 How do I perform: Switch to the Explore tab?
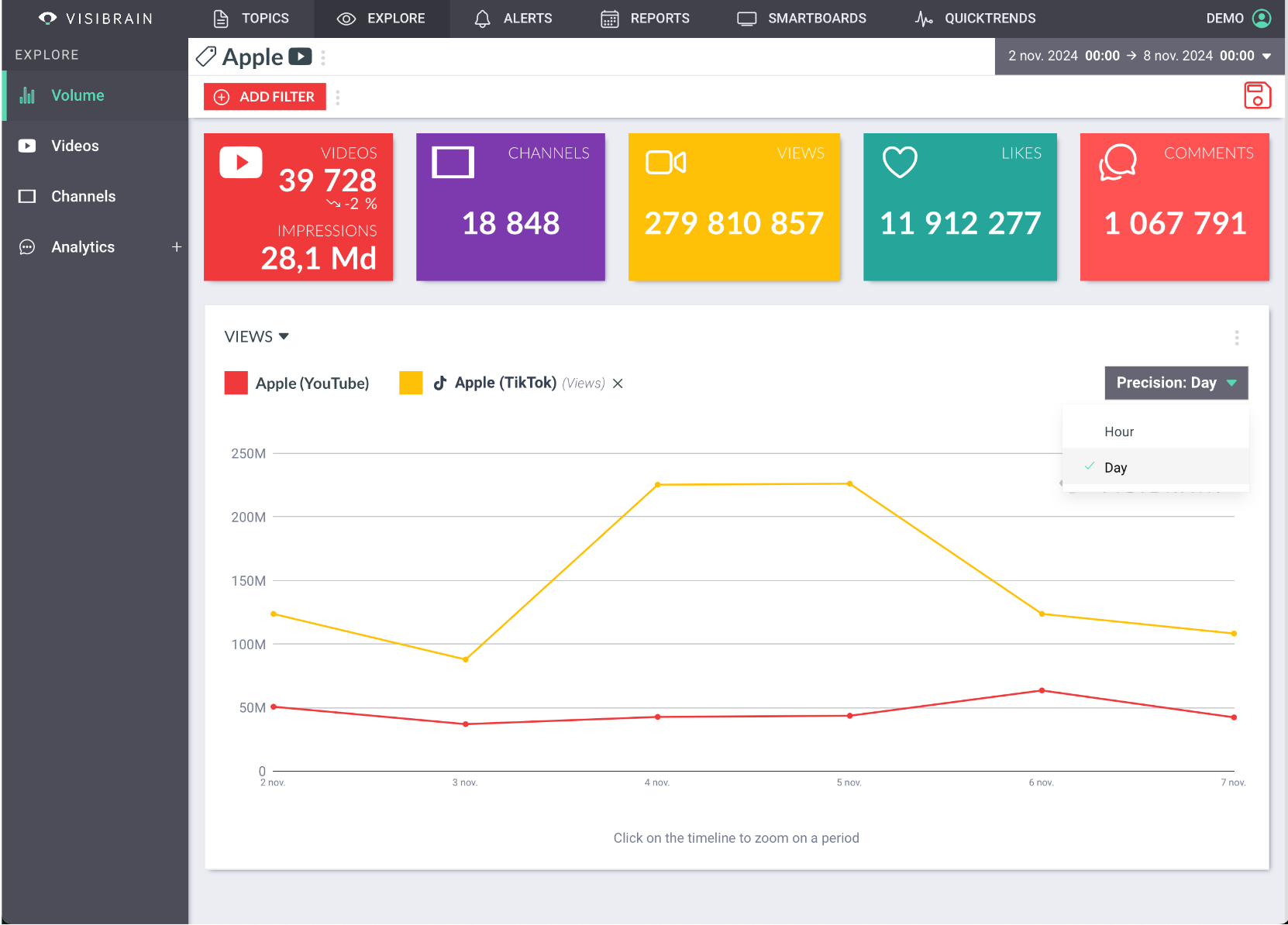381,19
